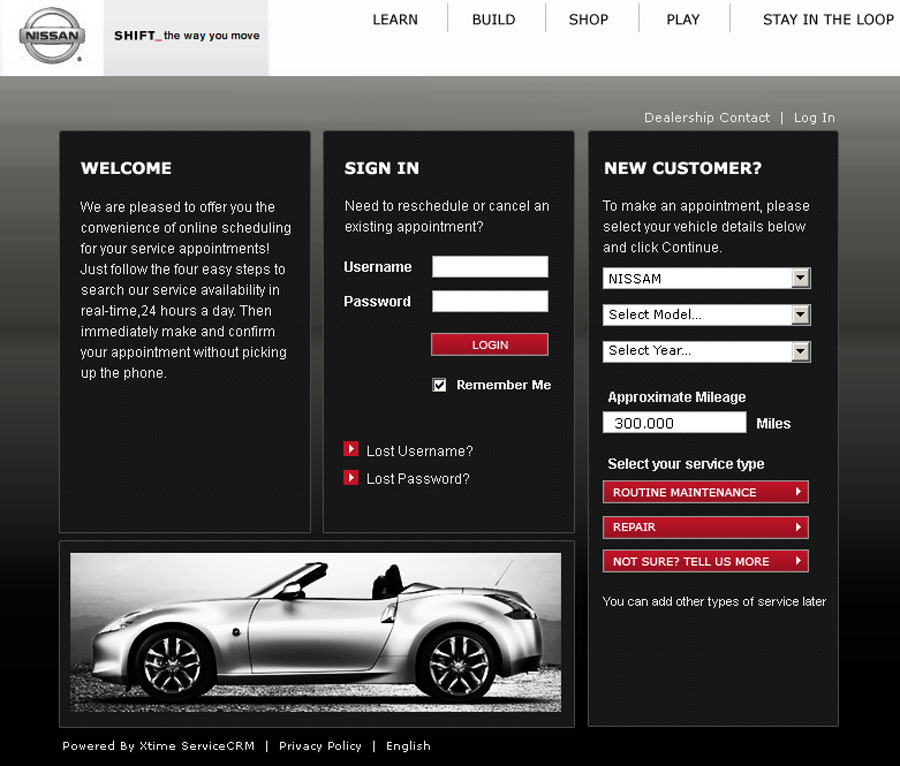Open the LEARN menu item
This screenshot has height=766, width=900.
(395, 19)
